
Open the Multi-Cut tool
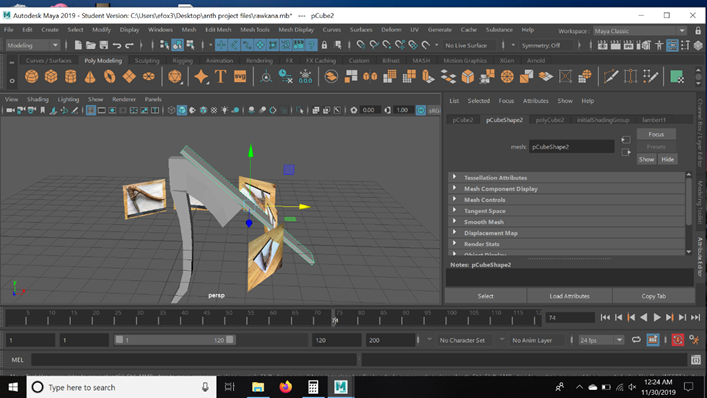click(x=611, y=77)
